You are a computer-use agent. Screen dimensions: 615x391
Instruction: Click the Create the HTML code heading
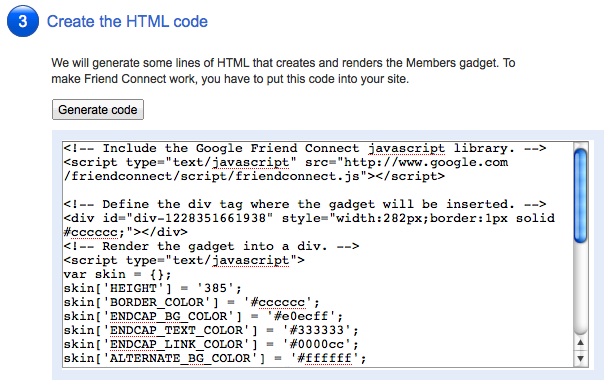coord(127,22)
